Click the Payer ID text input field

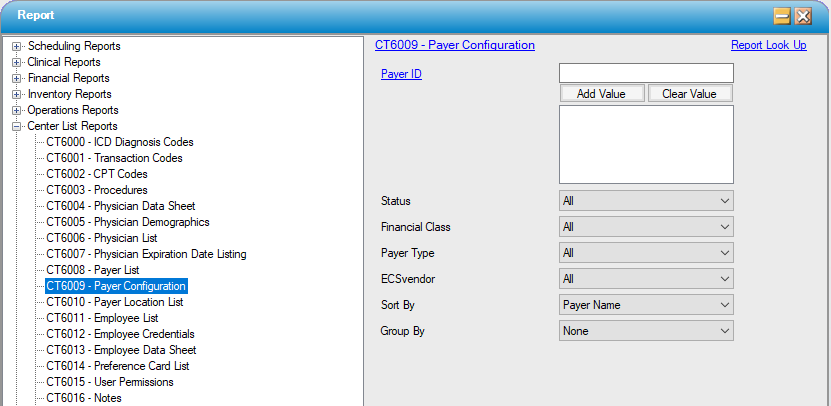coord(646,73)
